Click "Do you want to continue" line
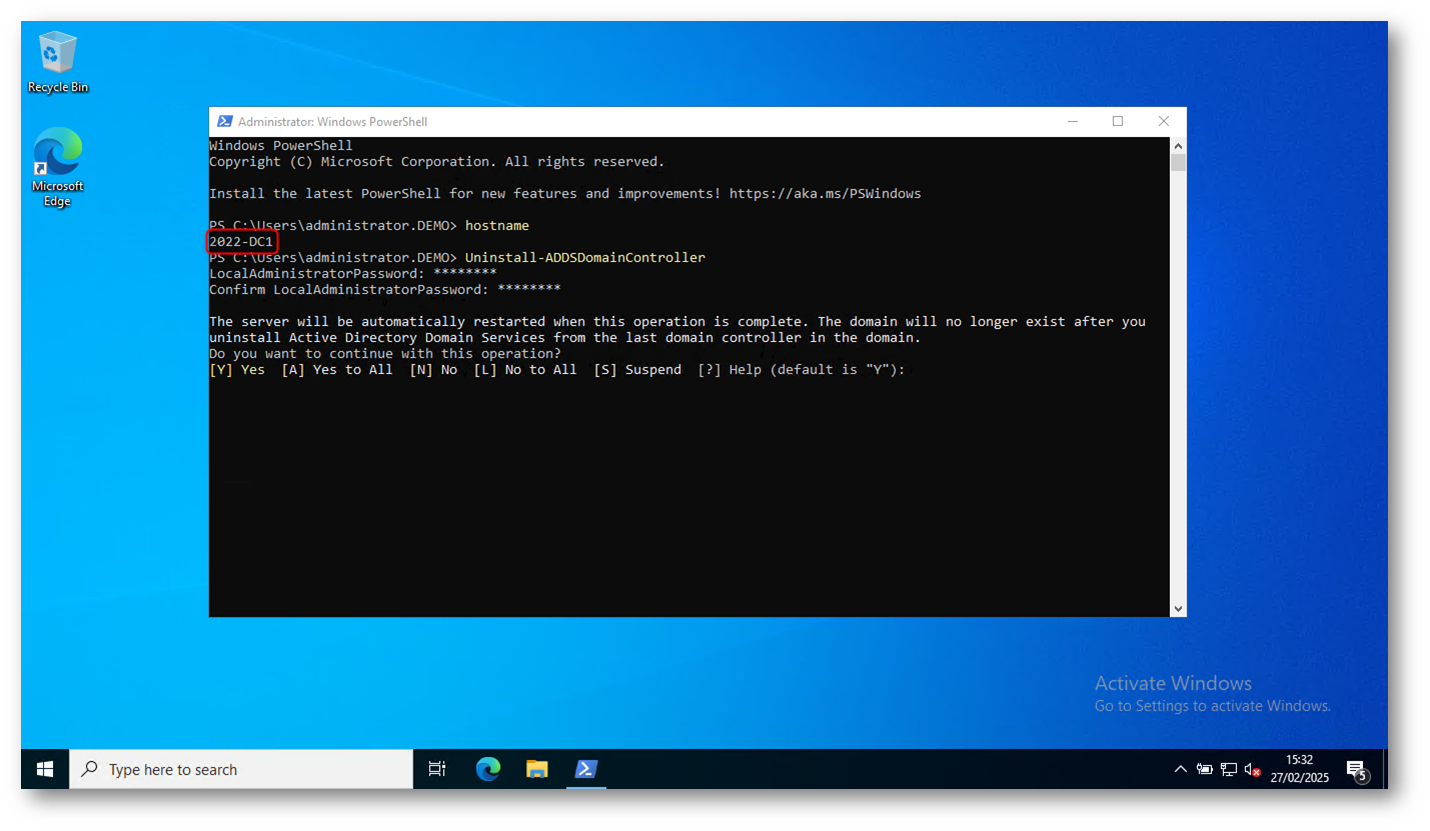The image size is (1430, 831). [x=385, y=354]
